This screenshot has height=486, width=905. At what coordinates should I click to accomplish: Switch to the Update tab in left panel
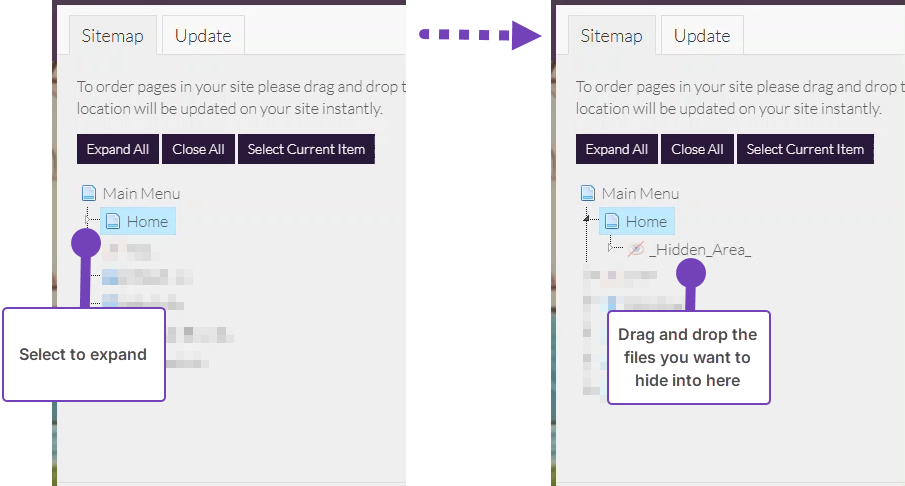[203, 36]
